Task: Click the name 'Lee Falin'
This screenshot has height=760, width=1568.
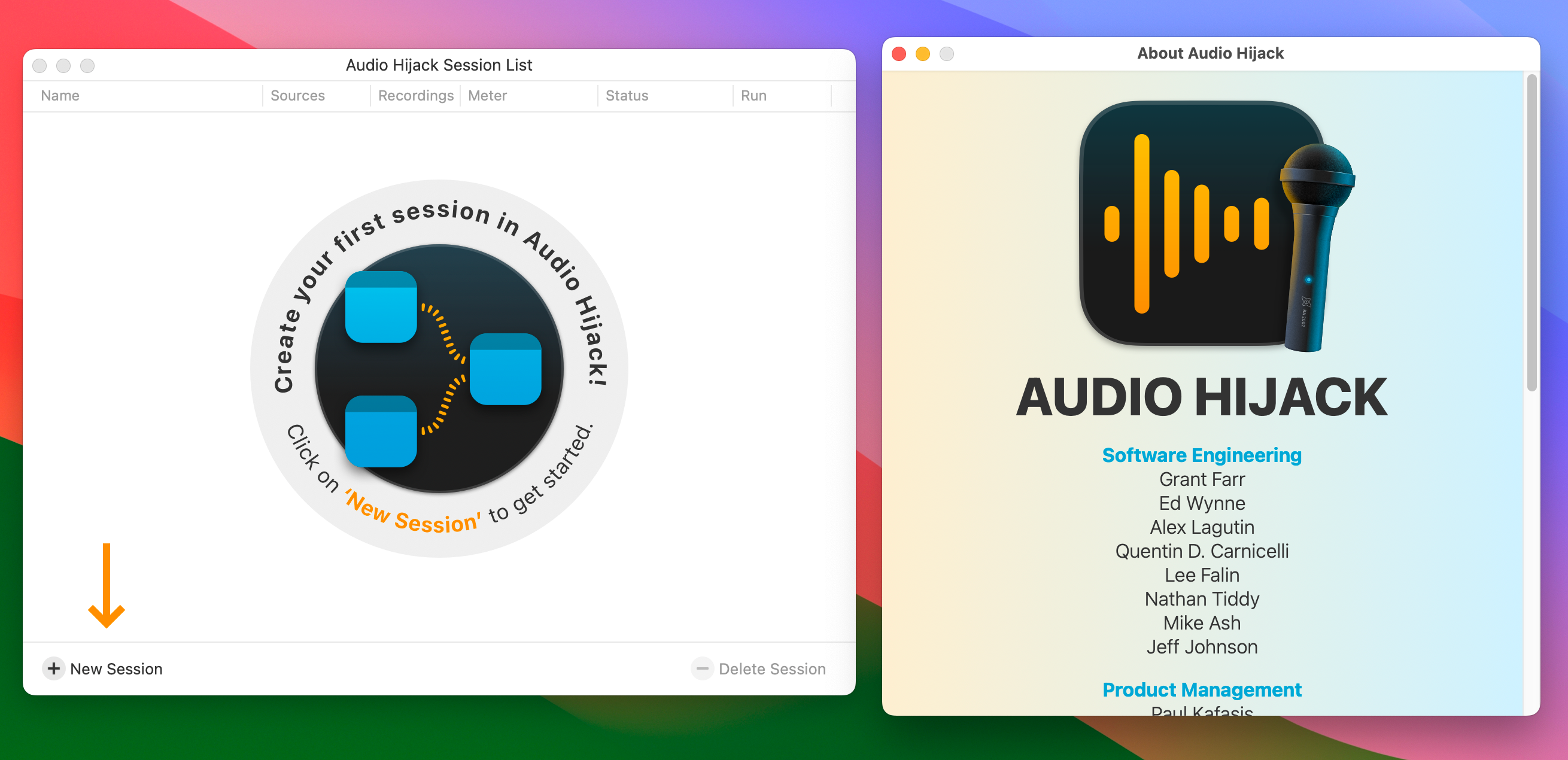Action: pos(1202,574)
